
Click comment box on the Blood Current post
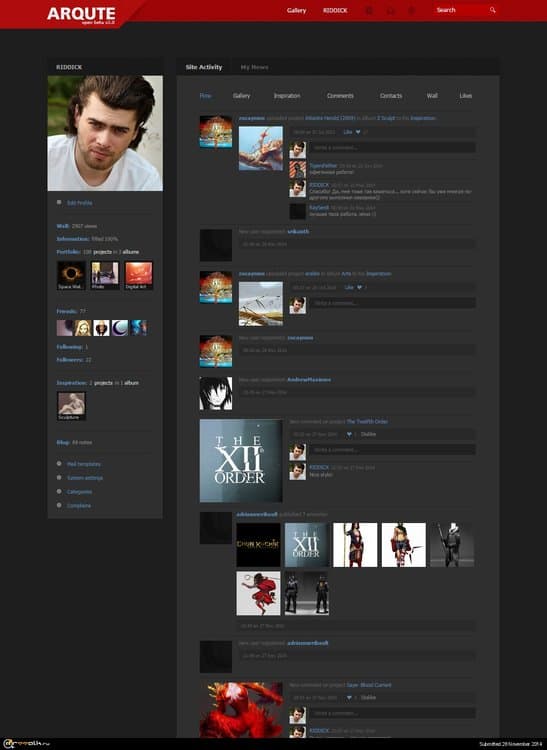pyautogui.click(x=392, y=713)
